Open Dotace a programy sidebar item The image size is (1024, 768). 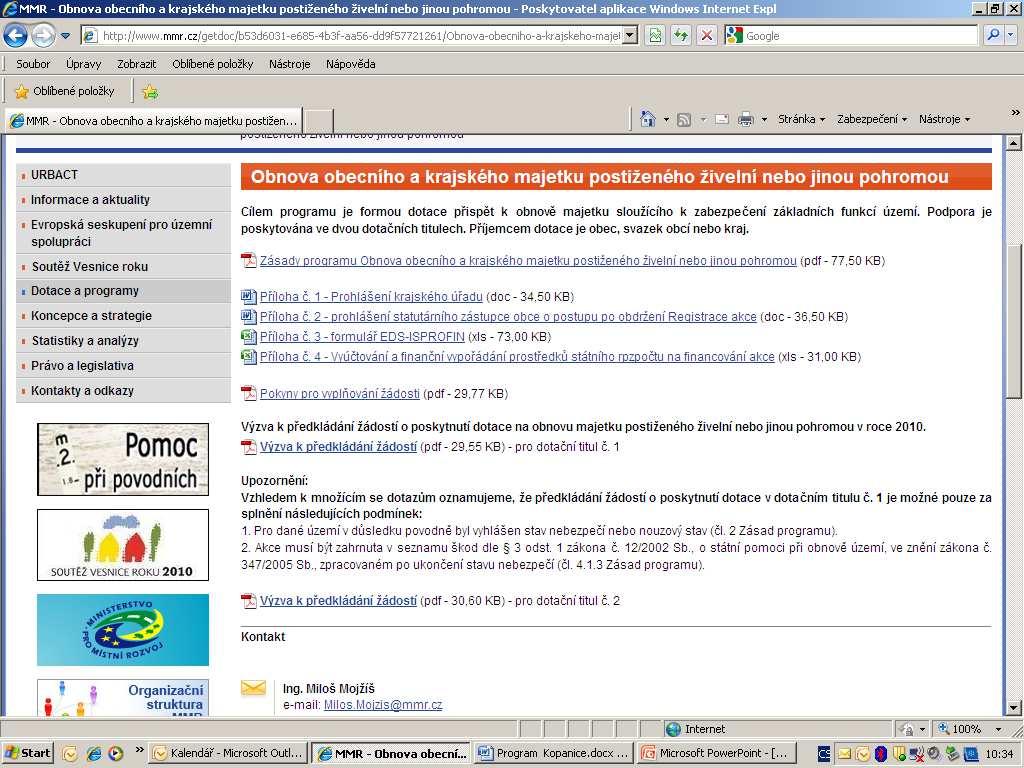pos(123,291)
